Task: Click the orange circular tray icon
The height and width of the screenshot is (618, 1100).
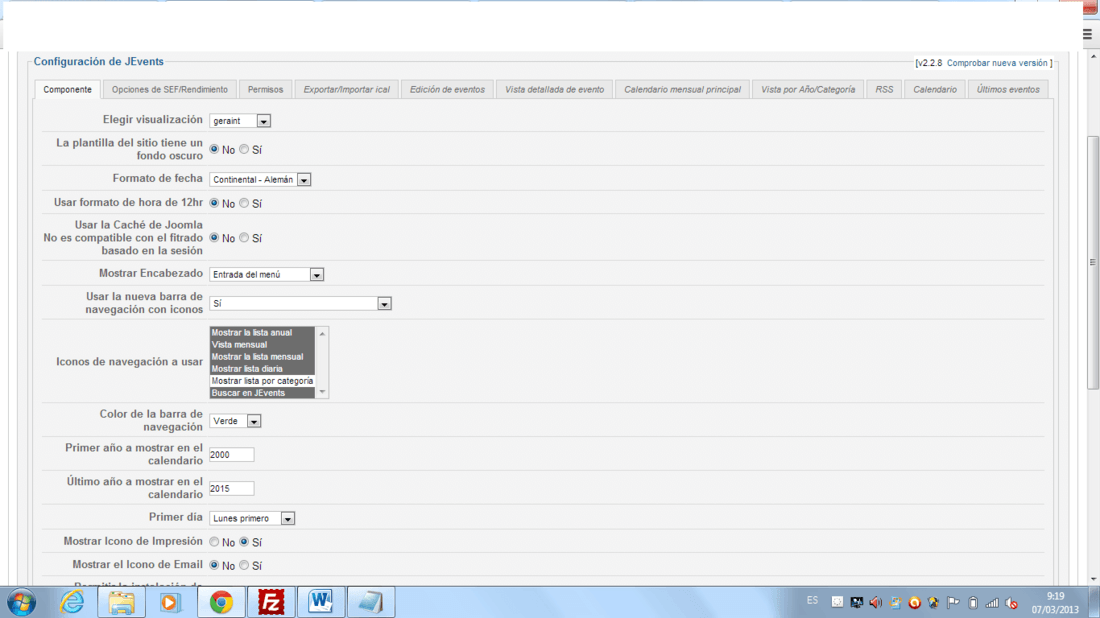Action: pyautogui.click(x=914, y=602)
